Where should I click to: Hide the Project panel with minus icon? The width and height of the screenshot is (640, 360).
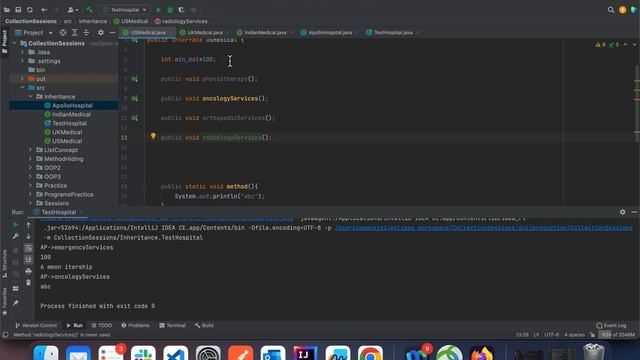(x=112, y=33)
